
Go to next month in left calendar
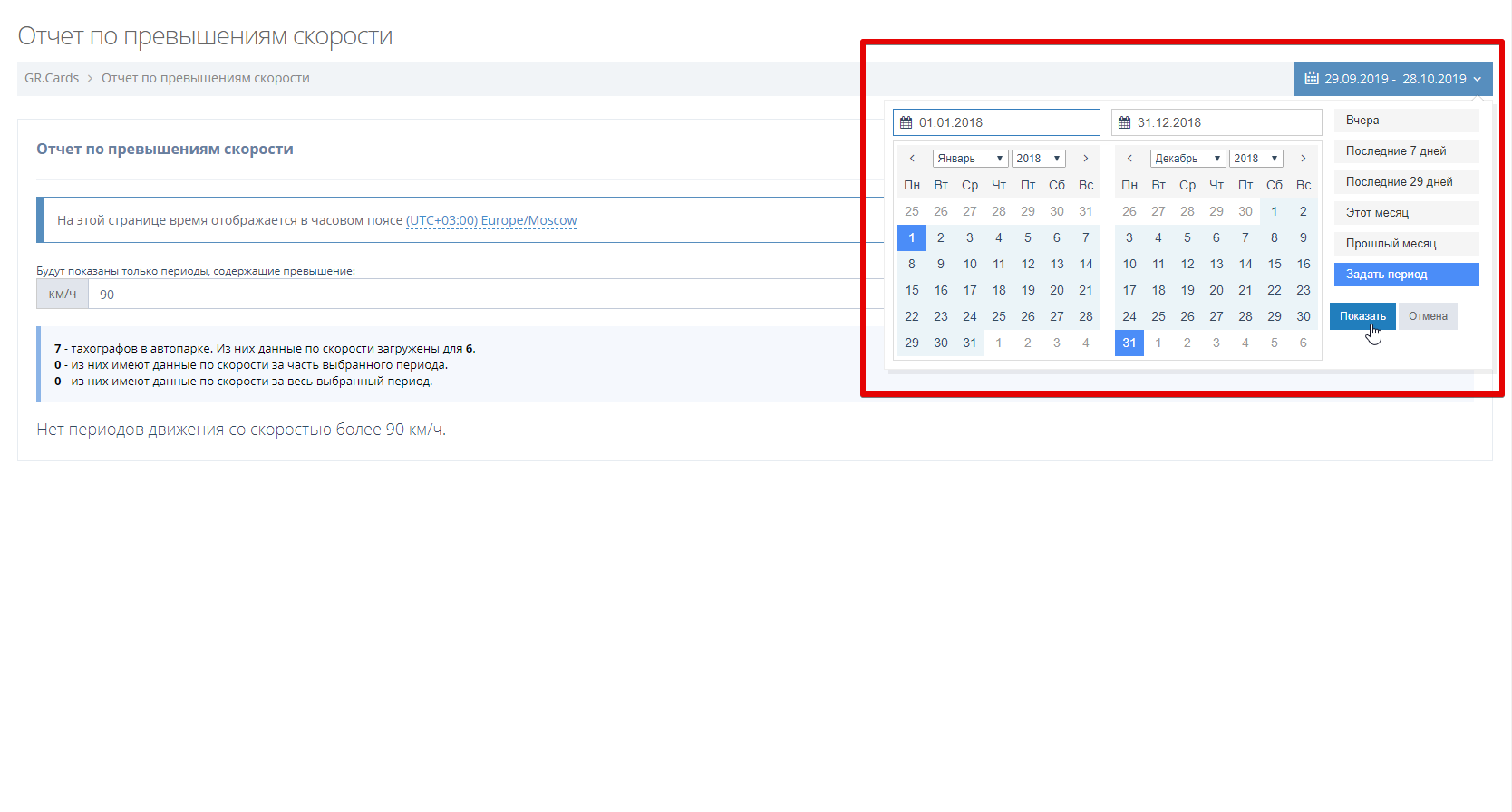coord(1085,159)
